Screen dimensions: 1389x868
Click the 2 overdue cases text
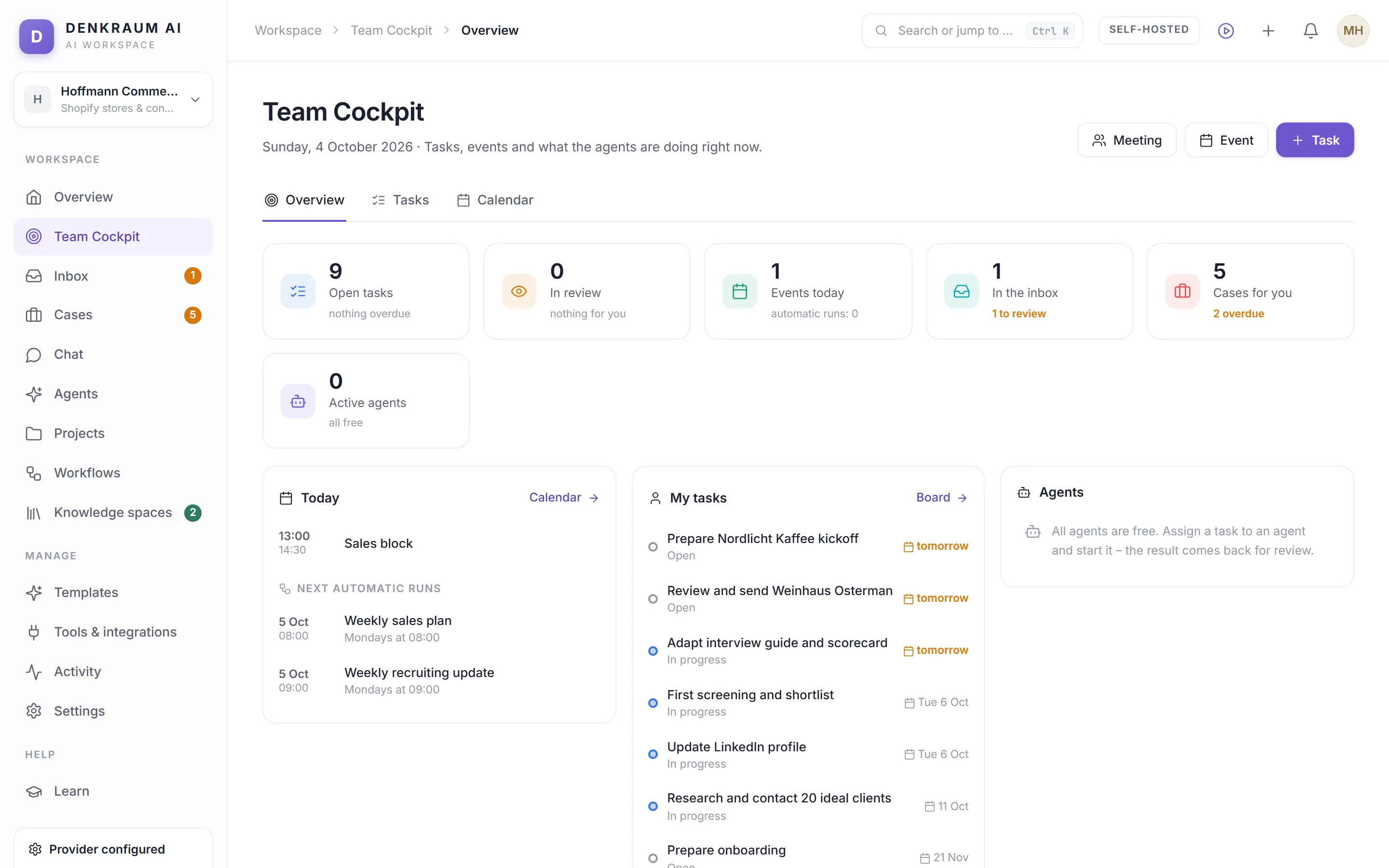tap(1238, 313)
